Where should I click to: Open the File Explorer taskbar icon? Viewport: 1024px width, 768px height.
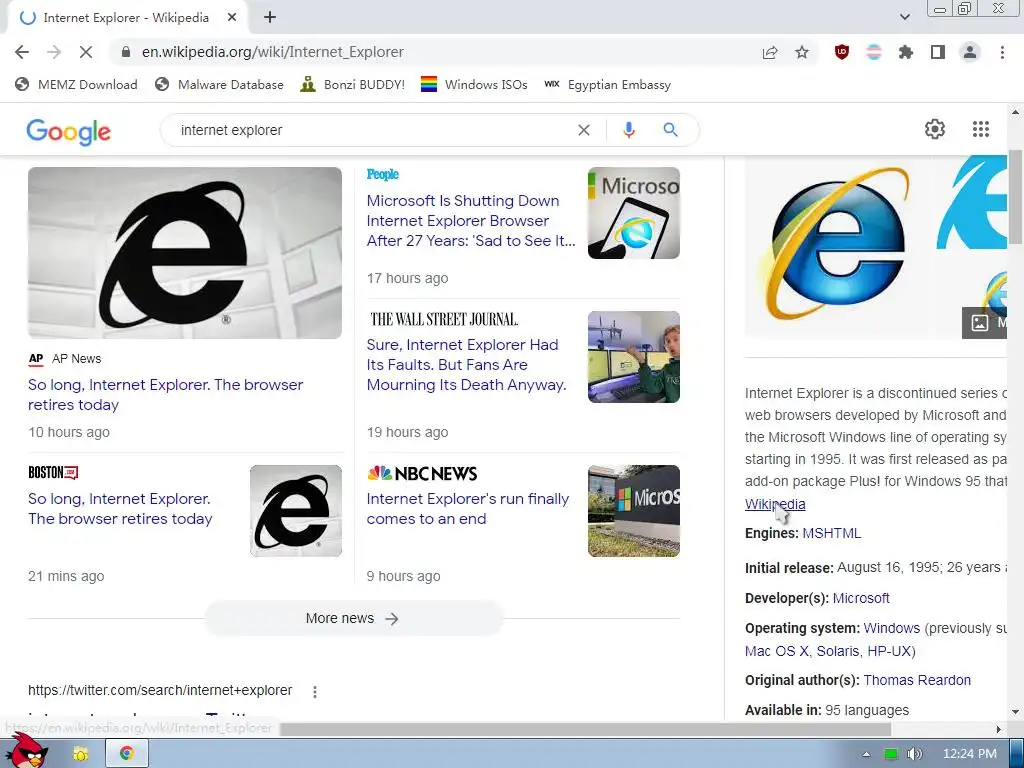pyautogui.click(x=81, y=754)
